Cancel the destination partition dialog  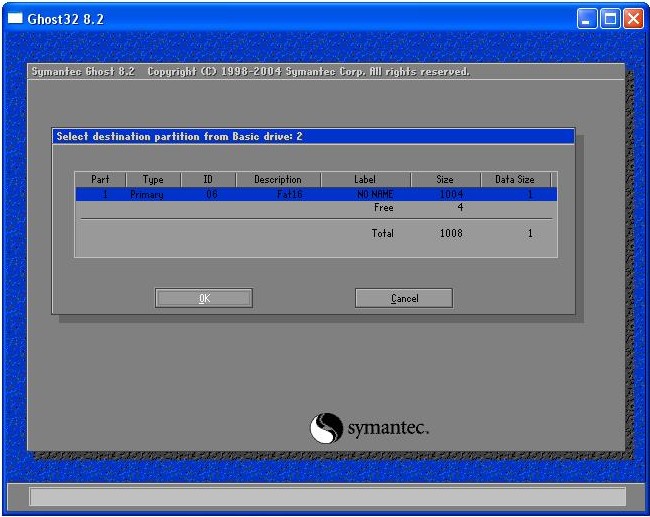(x=404, y=298)
